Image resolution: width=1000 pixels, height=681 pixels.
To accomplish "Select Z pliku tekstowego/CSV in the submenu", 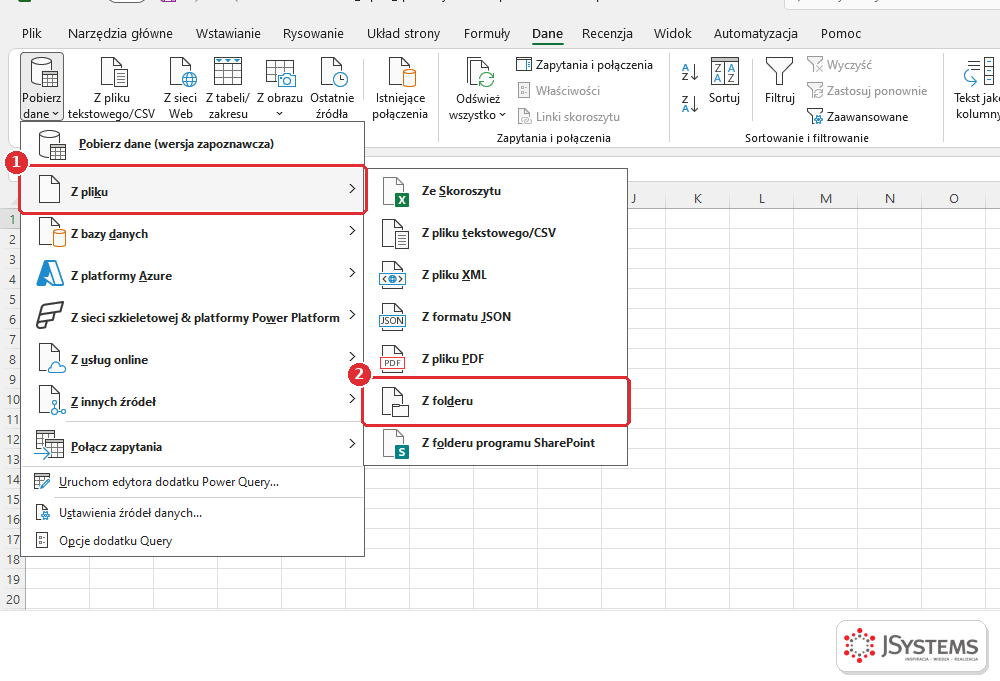I will 496,233.
